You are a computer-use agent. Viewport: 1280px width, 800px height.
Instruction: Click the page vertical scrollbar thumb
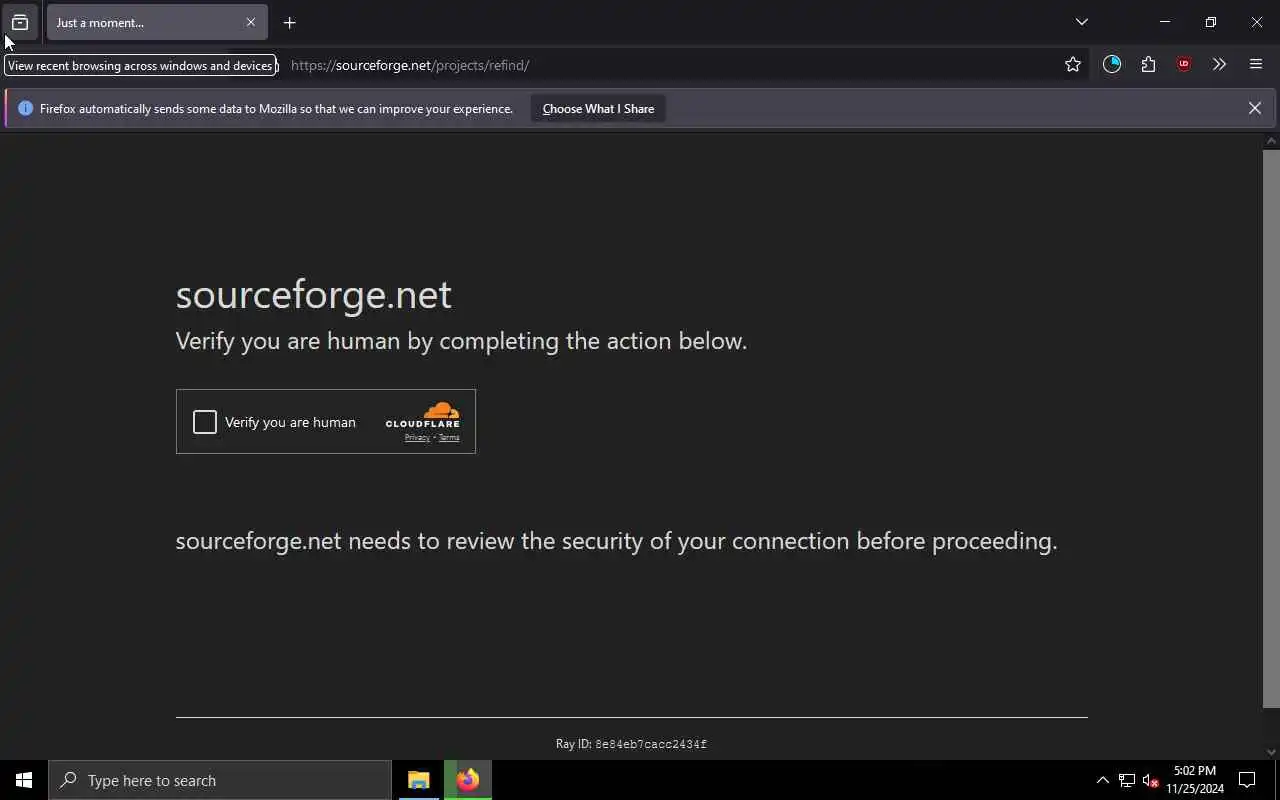(1271, 428)
